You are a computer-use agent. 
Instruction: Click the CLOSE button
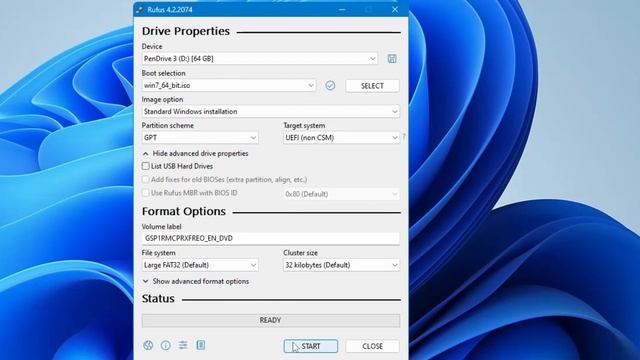[x=372, y=346]
